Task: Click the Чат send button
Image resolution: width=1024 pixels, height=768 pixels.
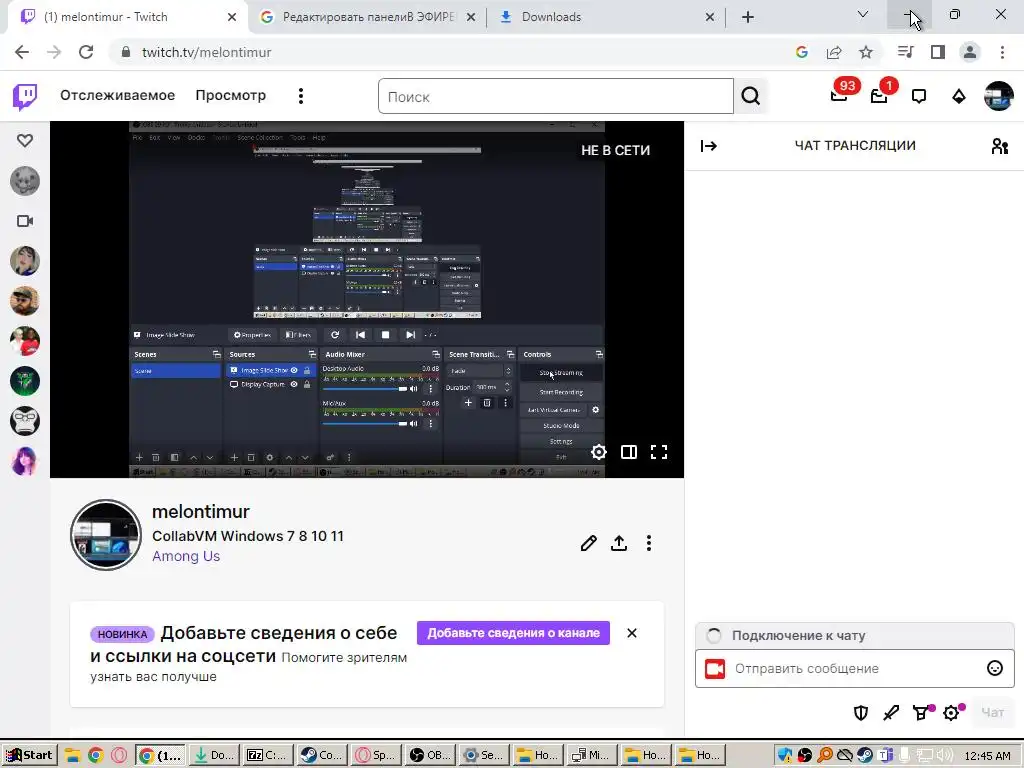Action: pos(993,712)
